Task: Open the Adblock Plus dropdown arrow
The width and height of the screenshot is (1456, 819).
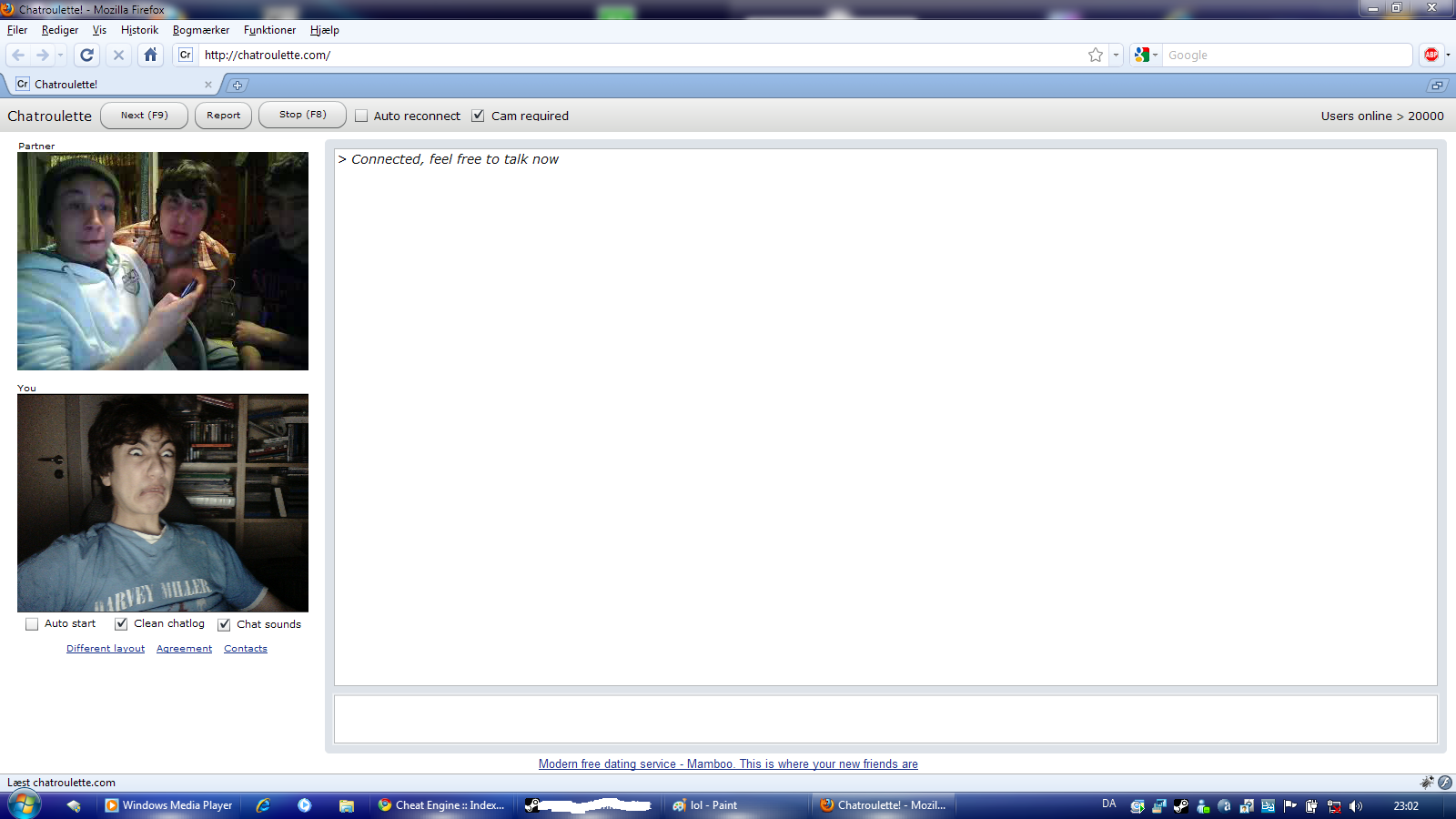Action: 1448,55
